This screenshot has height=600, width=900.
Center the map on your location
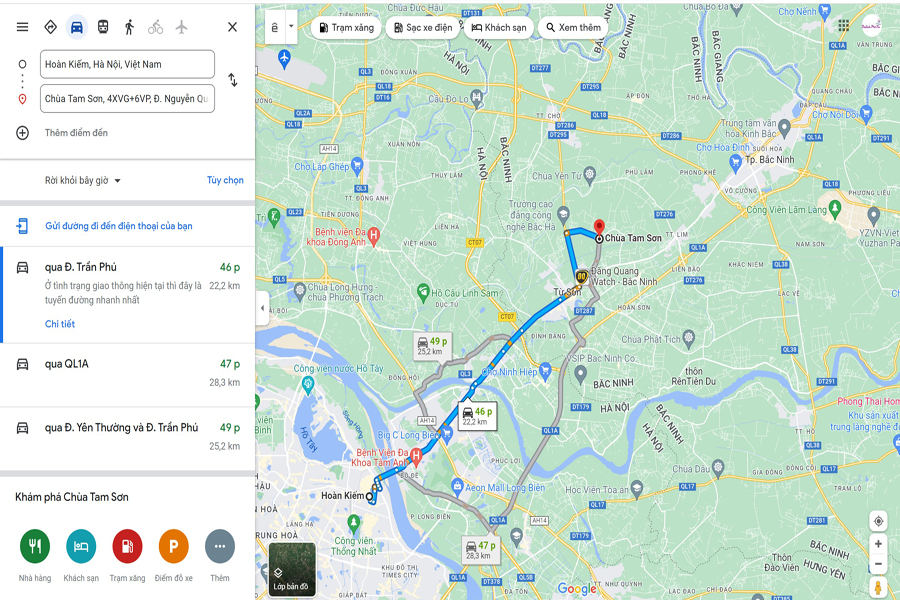[x=878, y=521]
